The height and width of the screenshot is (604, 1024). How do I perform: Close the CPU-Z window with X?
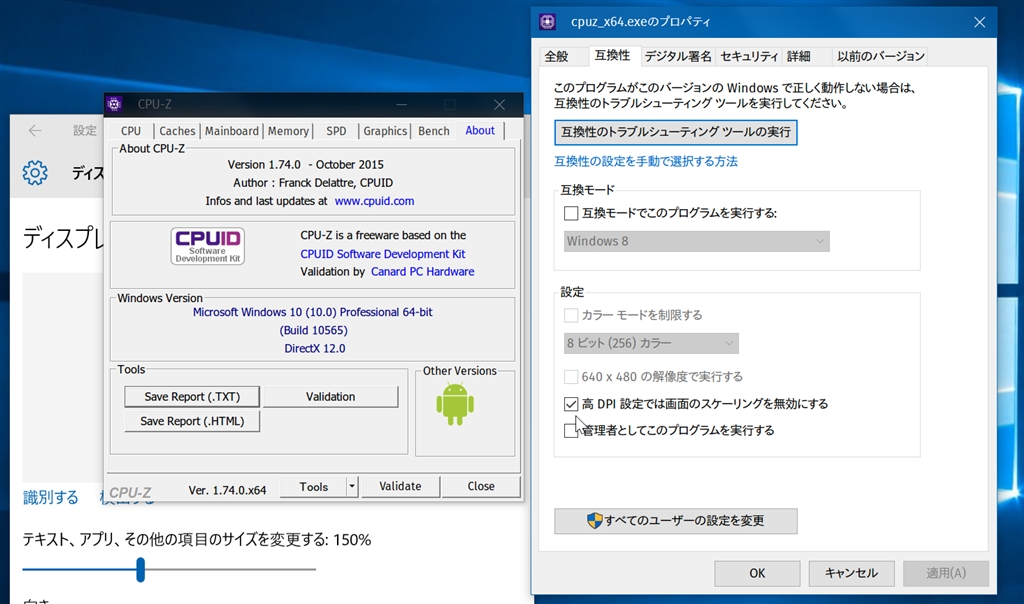pyautogui.click(x=500, y=104)
